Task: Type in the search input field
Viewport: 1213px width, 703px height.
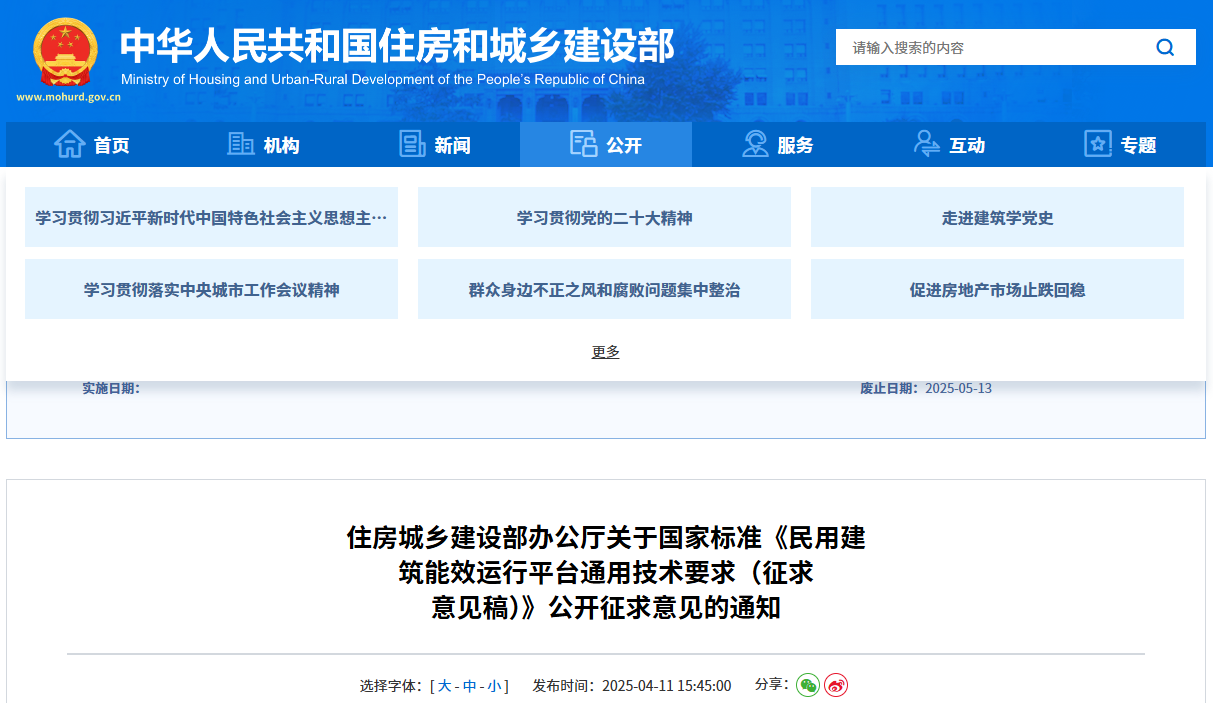Action: (990, 47)
